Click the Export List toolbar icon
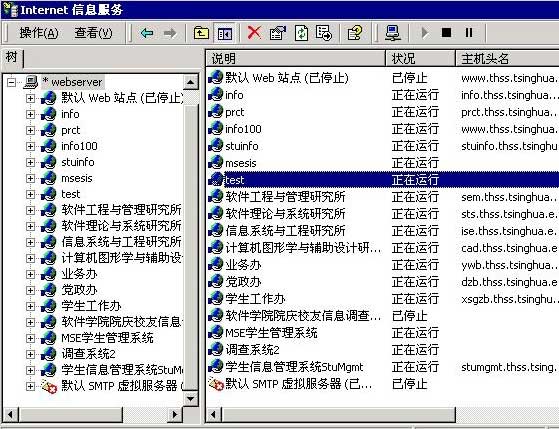 324,33
